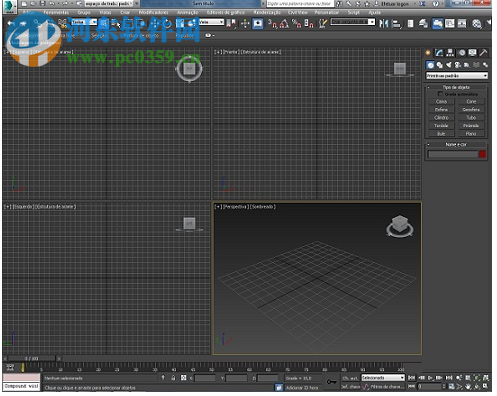This screenshot has width=497, height=396.
Task: Toggle the 3D Snaps tool
Action: click(x=273, y=24)
